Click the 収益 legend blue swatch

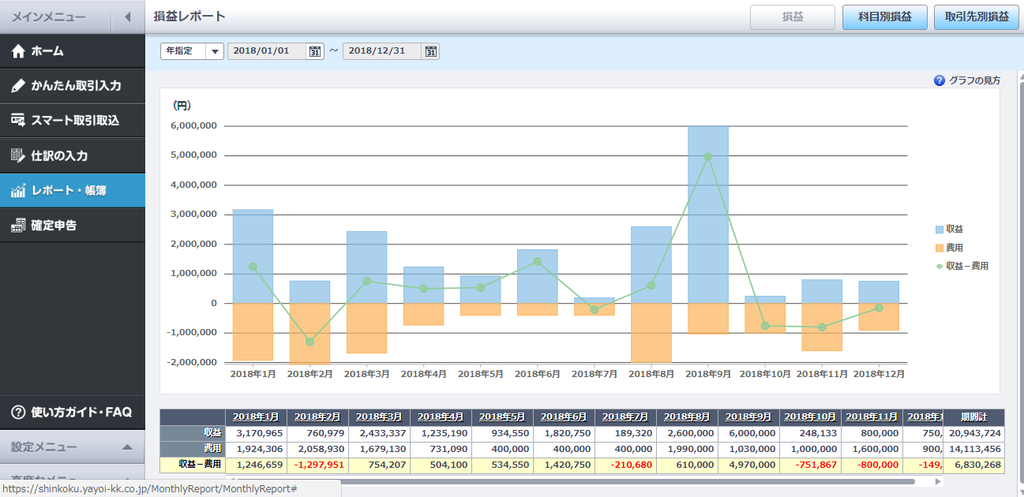tap(939, 229)
